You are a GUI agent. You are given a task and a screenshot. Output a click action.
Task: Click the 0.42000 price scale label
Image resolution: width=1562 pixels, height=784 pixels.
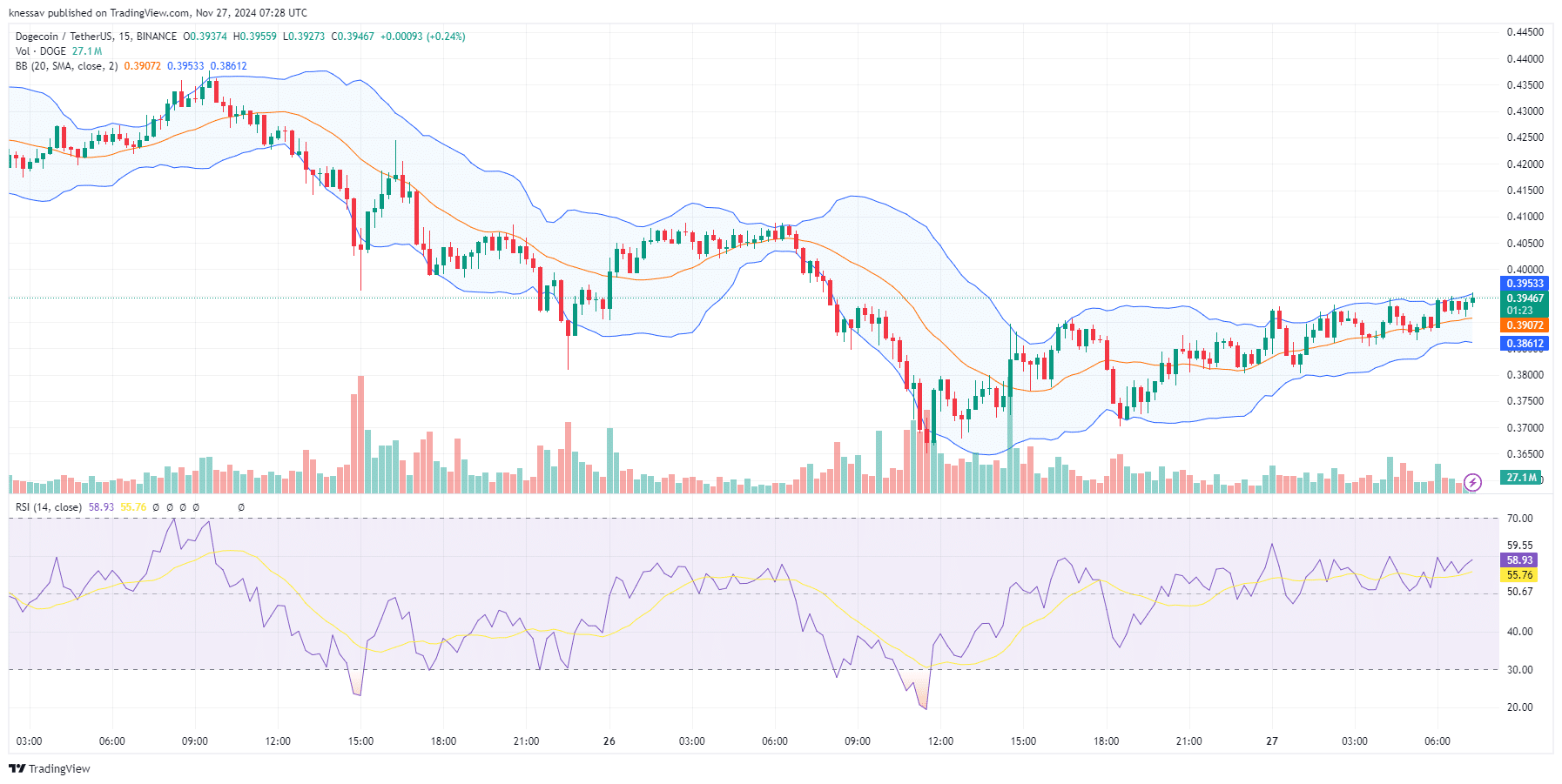pyautogui.click(x=1525, y=164)
